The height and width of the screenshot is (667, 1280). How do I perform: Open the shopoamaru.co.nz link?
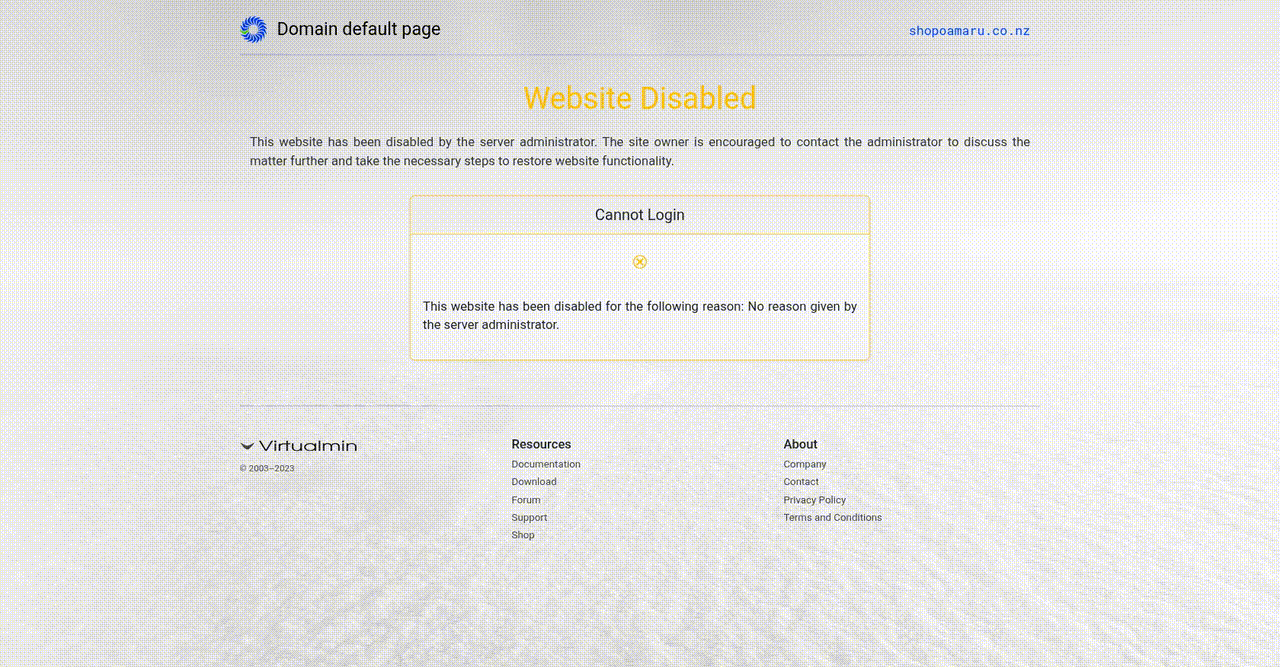click(x=969, y=31)
